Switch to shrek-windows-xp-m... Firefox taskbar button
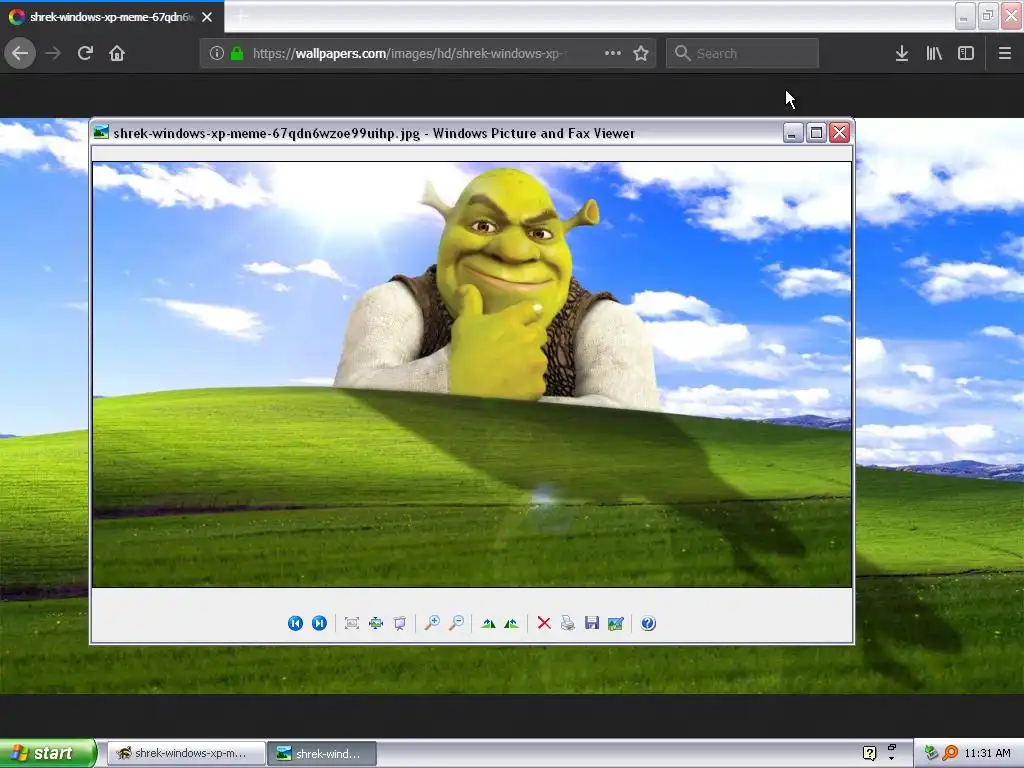The height and width of the screenshot is (768, 1024). pyautogui.click(x=186, y=753)
